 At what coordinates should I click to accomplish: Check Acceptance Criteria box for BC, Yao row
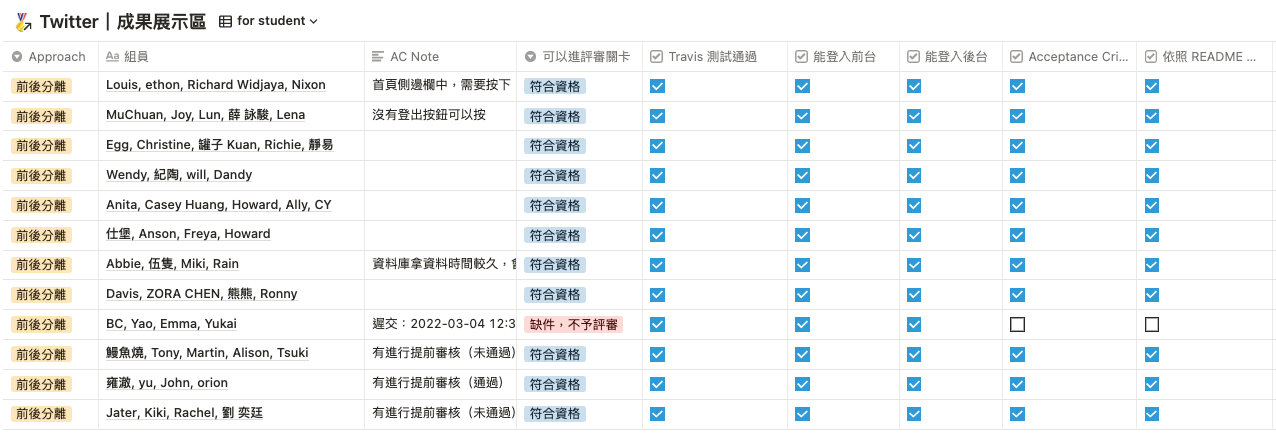[x=1017, y=325]
